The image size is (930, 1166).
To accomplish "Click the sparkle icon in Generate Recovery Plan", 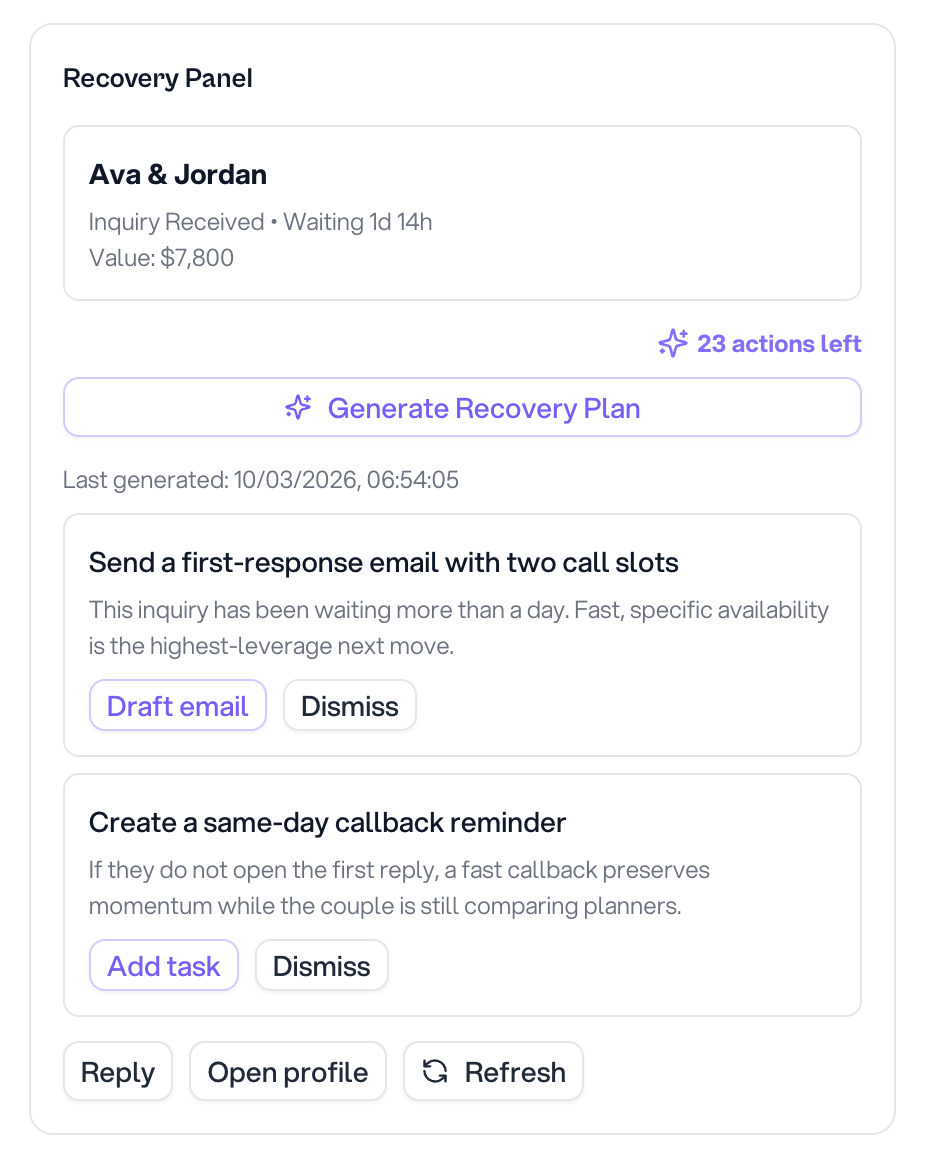I will (298, 407).
